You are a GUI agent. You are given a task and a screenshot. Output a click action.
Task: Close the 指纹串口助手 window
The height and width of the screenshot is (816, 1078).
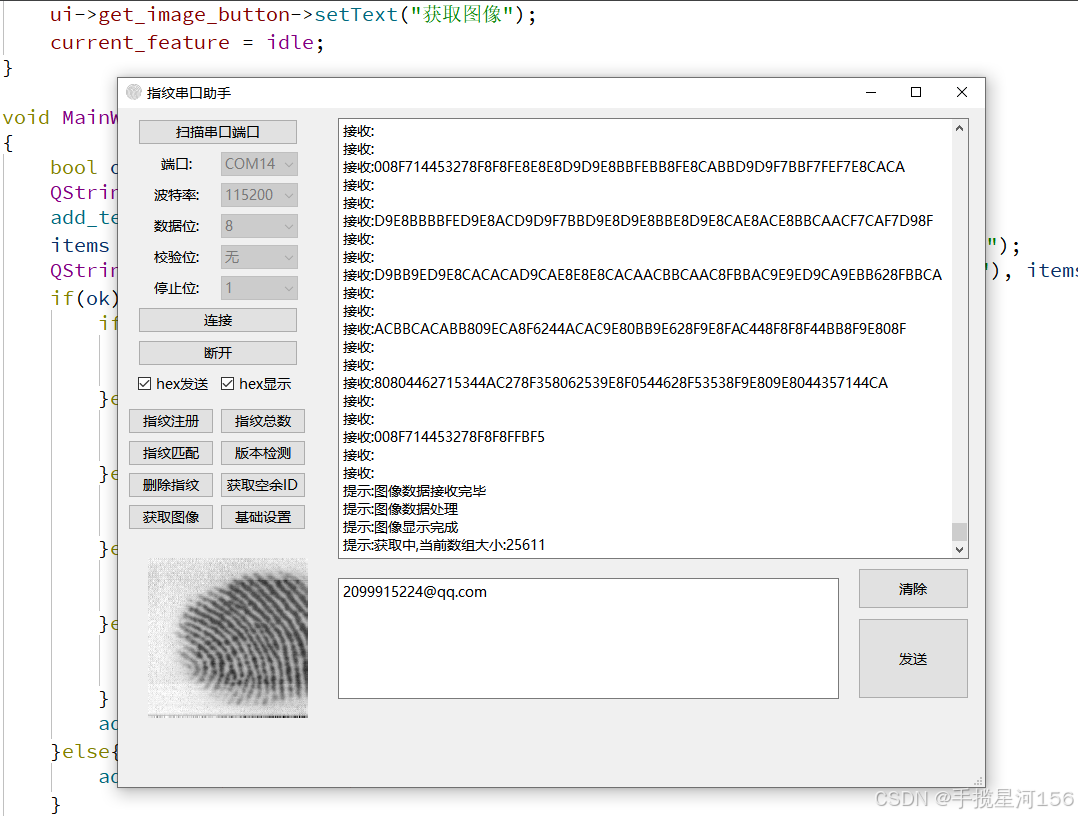point(962,92)
